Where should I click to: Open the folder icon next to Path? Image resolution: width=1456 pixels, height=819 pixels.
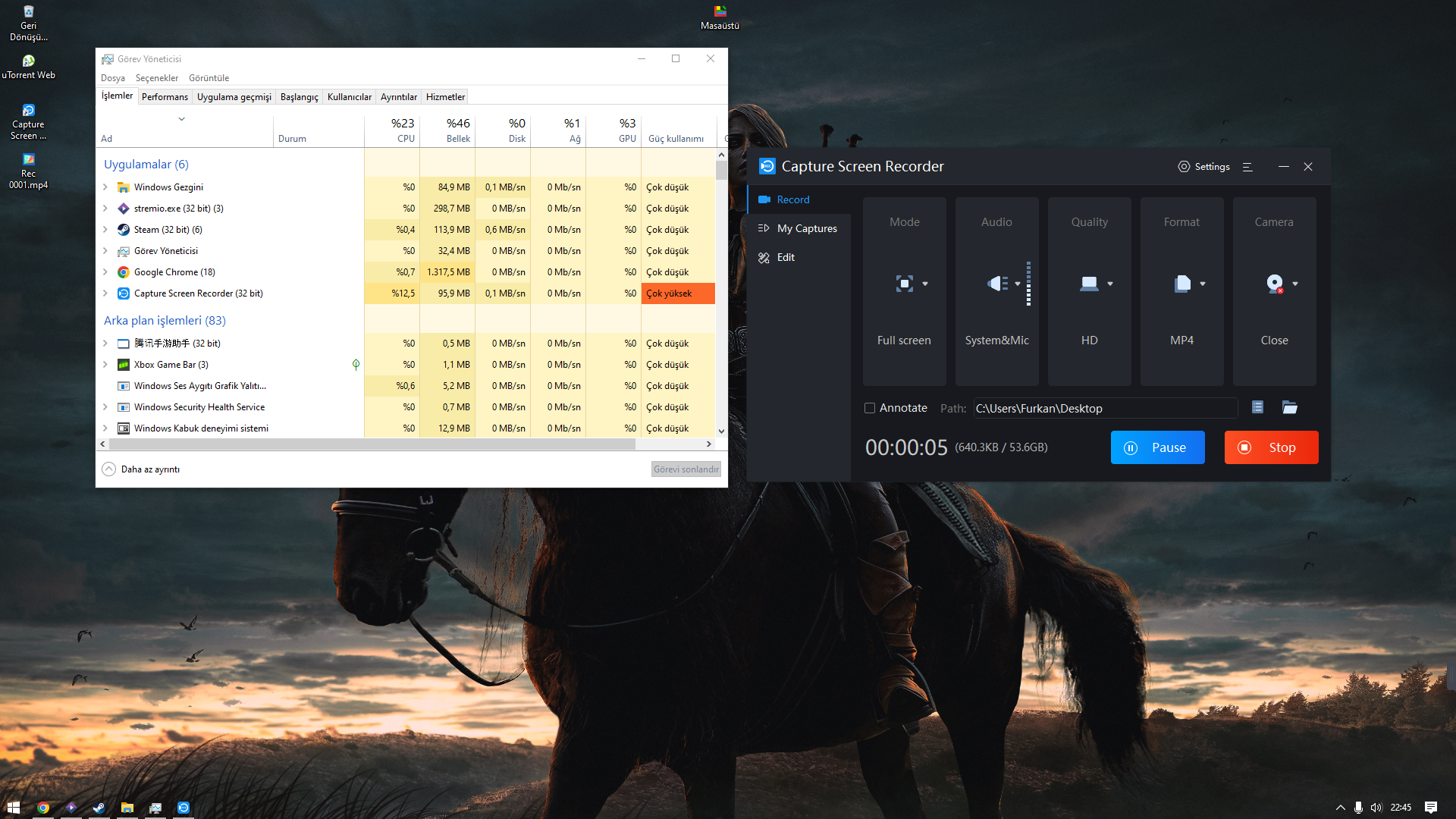click(x=1289, y=408)
